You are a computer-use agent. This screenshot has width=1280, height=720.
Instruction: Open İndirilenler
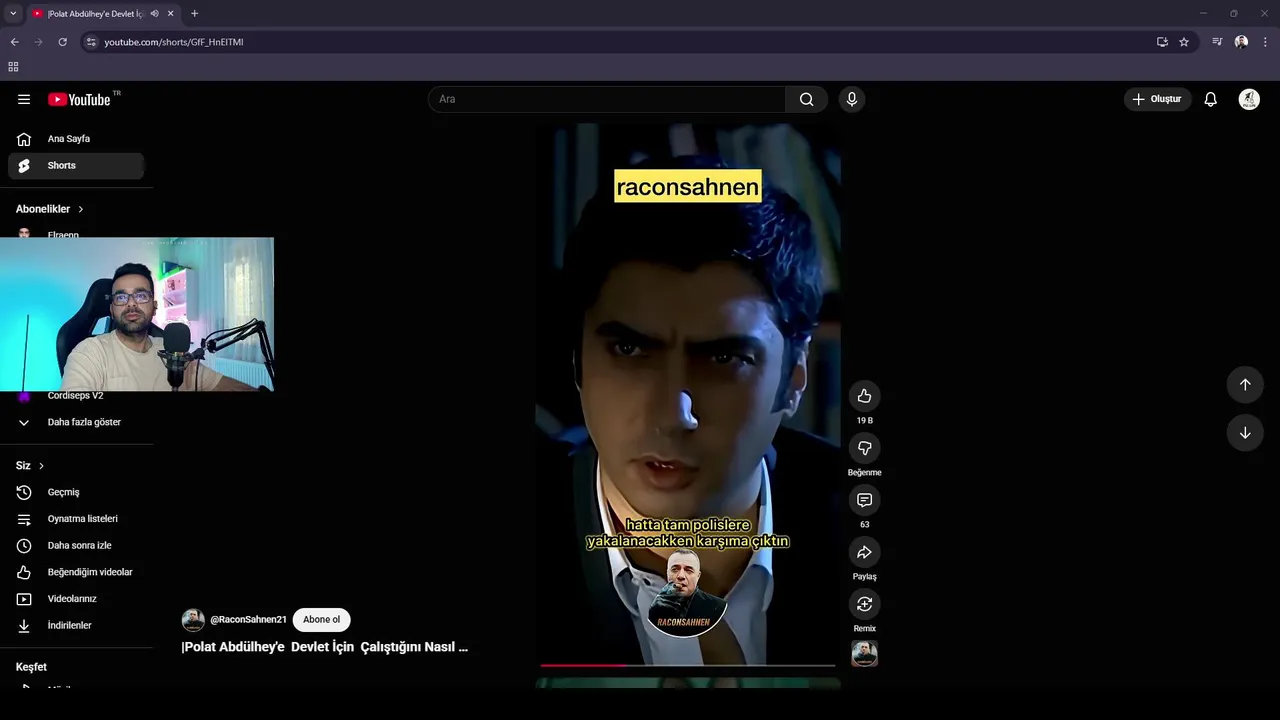click(x=76, y=626)
